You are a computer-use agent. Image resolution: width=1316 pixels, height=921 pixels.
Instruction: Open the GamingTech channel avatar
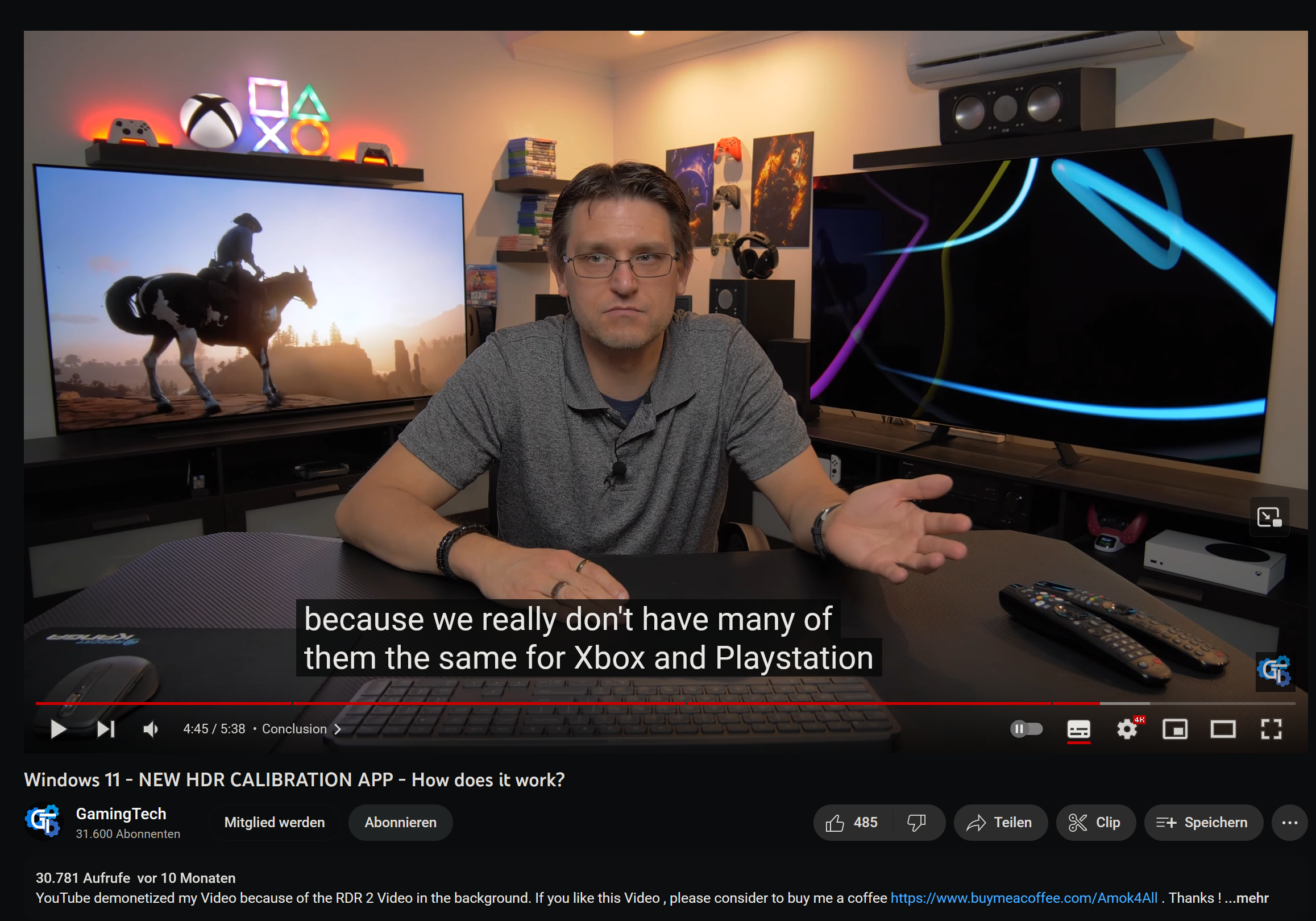45,821
